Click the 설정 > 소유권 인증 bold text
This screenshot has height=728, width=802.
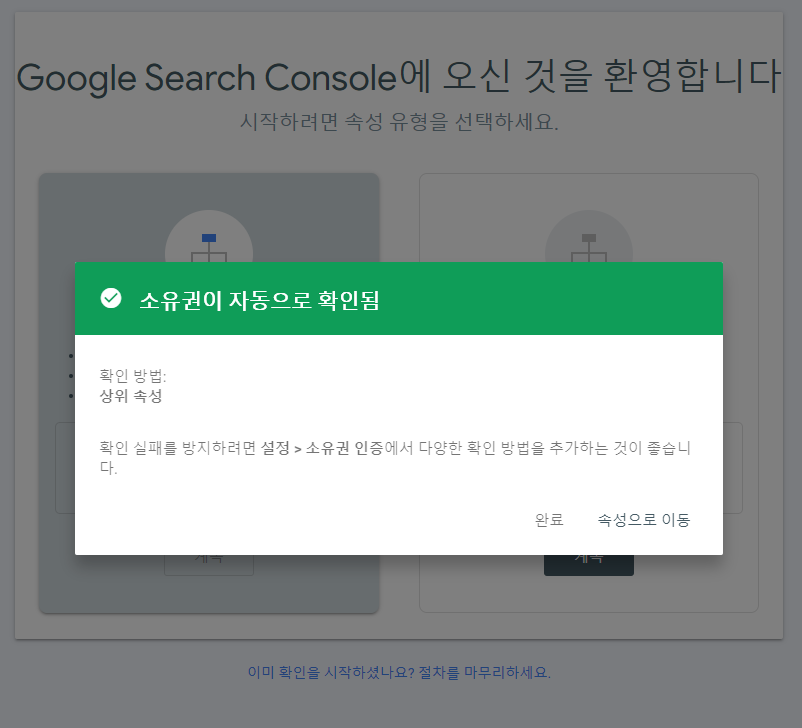(x=322, y=448)
